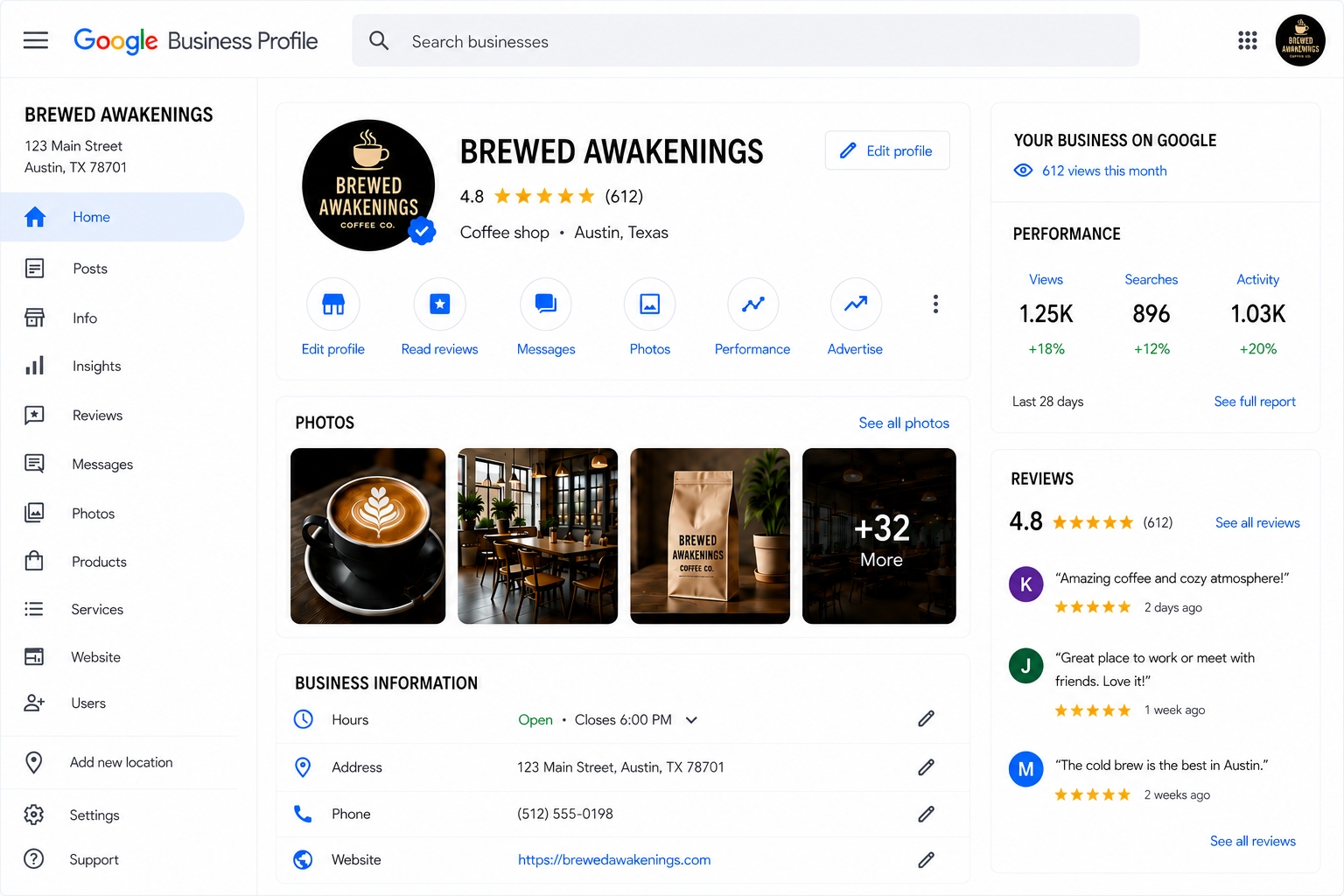Click reviewer K avatar

pyautogui.click(x=1026, y=584)
